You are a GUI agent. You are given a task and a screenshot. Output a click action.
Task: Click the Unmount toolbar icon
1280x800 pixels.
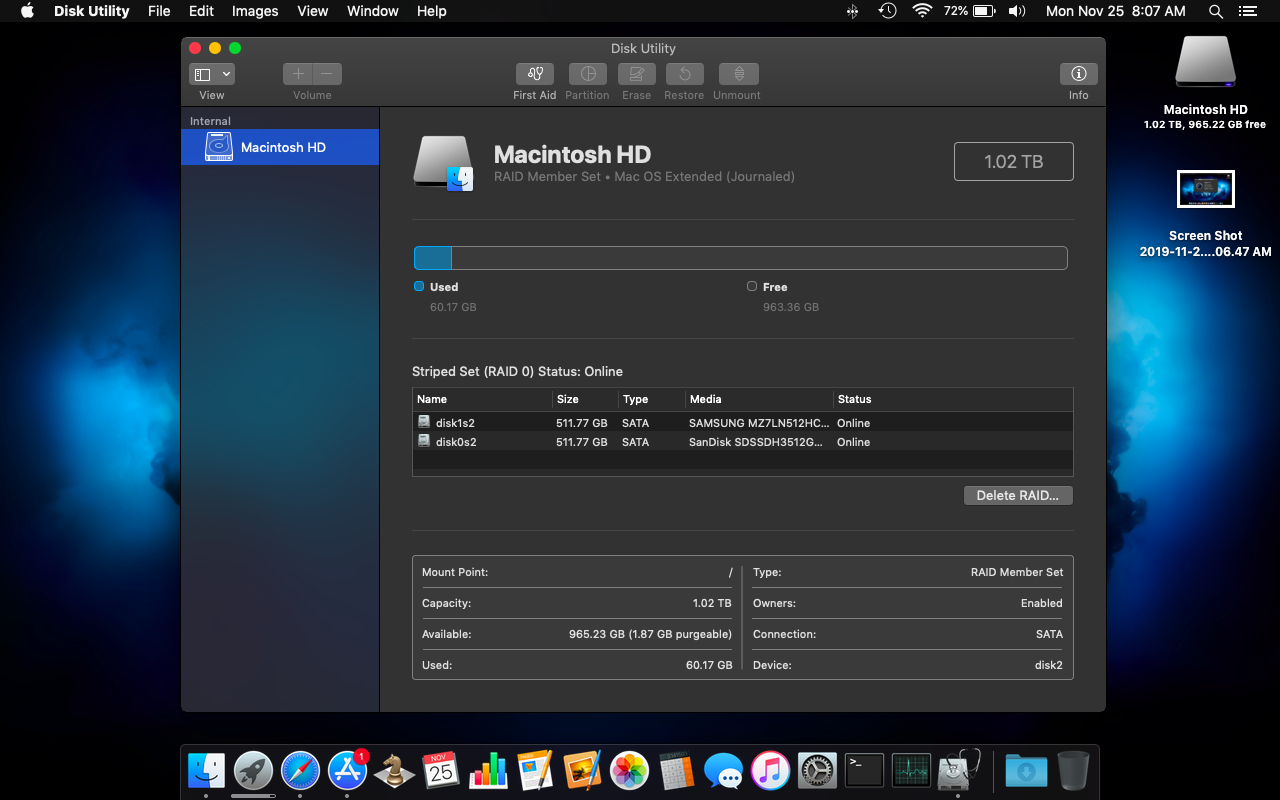point(738,74)
